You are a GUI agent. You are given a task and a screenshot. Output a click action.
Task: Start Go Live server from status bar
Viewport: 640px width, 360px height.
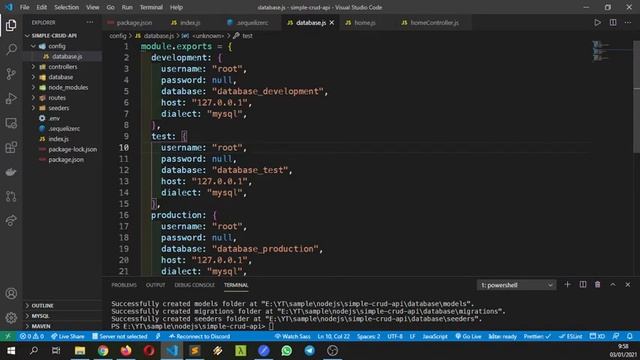pyautogui.click(x=468, y=336)
